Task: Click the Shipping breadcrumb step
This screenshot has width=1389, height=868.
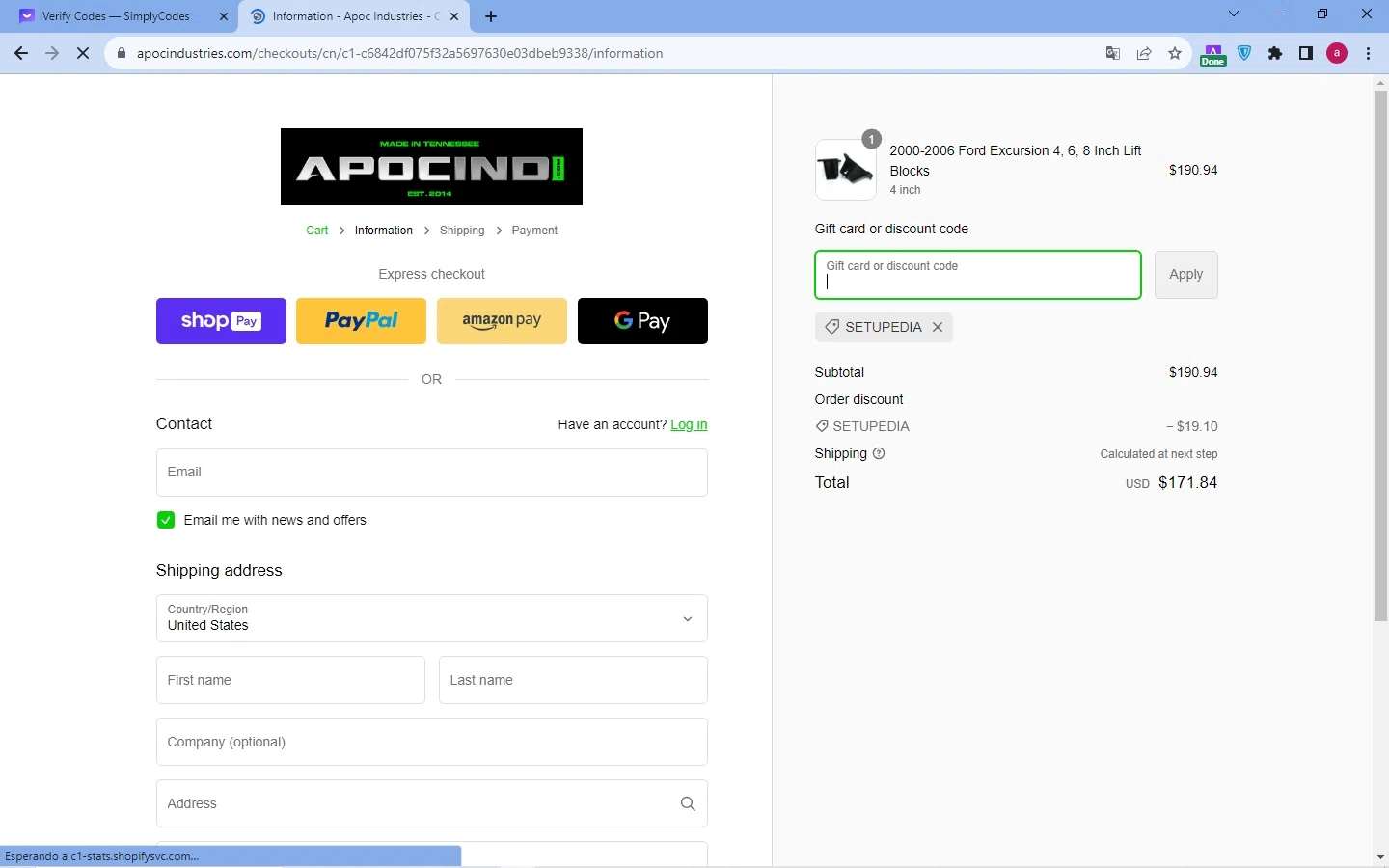Action: click(462, 231)
